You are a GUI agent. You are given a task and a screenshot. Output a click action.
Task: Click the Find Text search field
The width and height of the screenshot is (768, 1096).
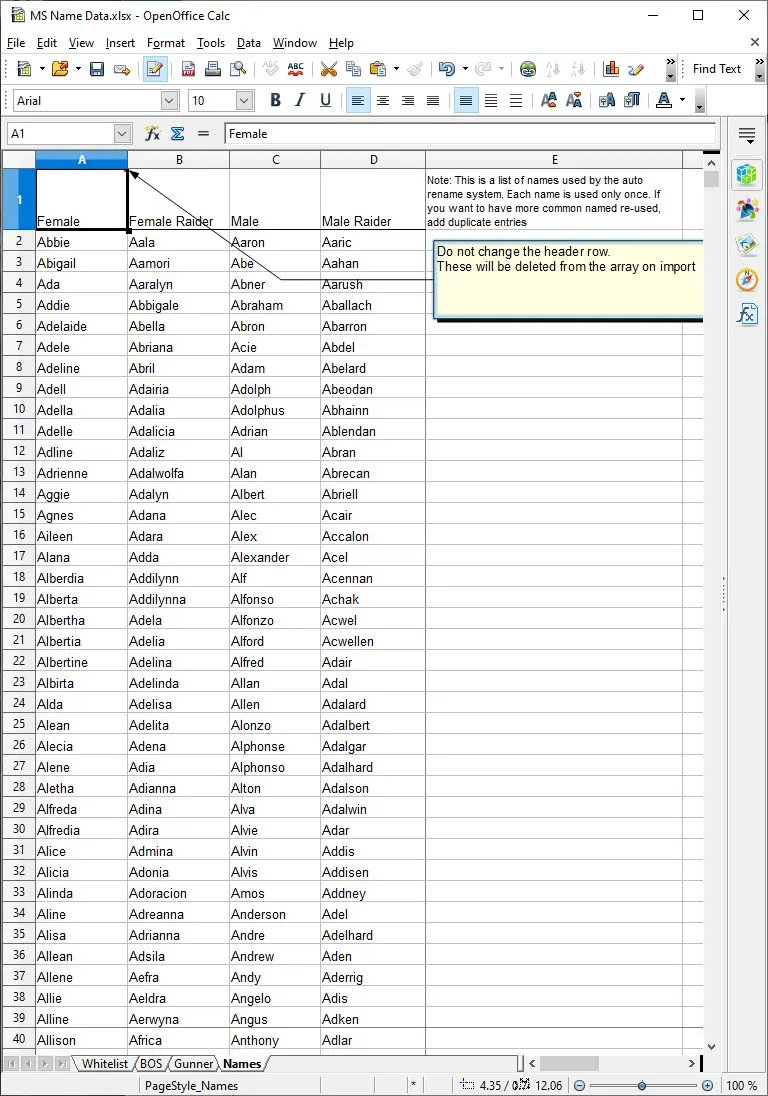717,68
